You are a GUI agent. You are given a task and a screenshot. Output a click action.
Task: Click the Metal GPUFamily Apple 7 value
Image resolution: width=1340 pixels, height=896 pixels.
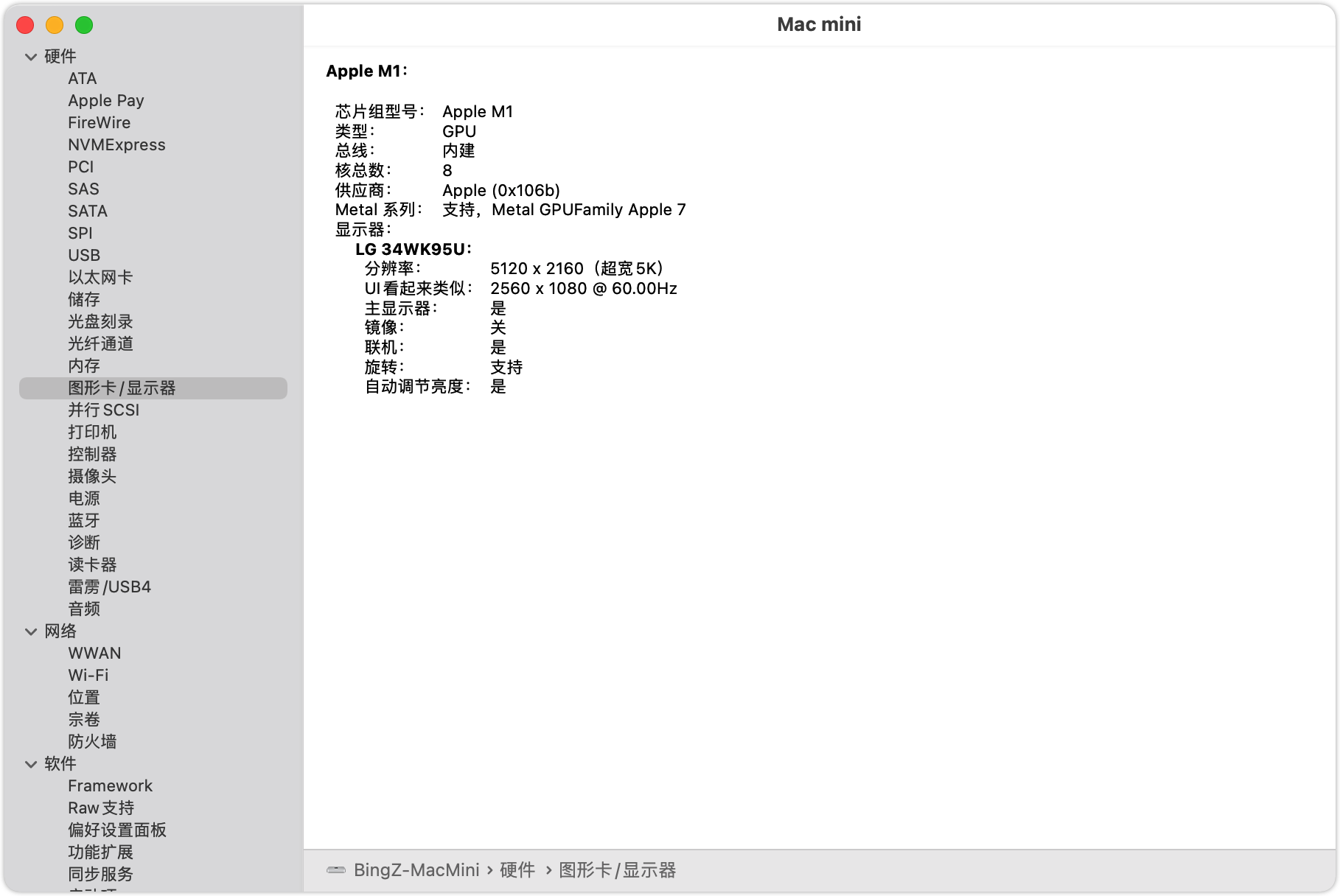click(x=589, y=210)
